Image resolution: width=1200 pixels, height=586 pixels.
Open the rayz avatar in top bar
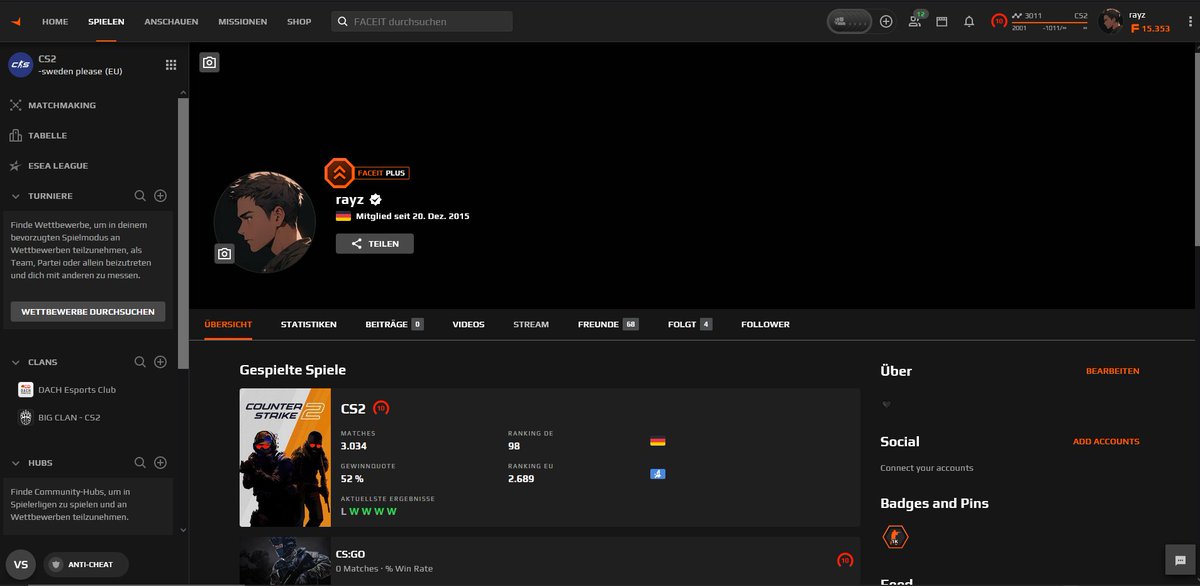(1110, 20)
